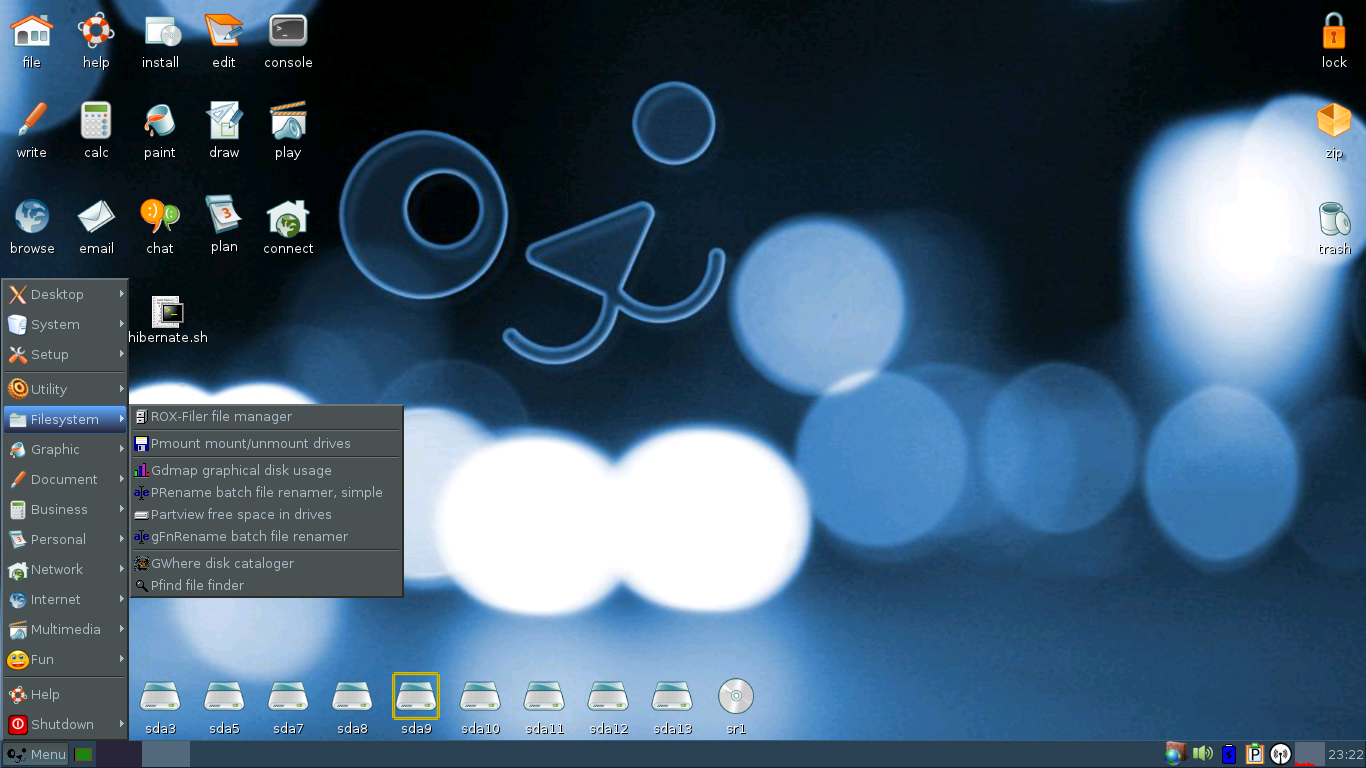Mount the sda5 drive icon

(224, 696)
